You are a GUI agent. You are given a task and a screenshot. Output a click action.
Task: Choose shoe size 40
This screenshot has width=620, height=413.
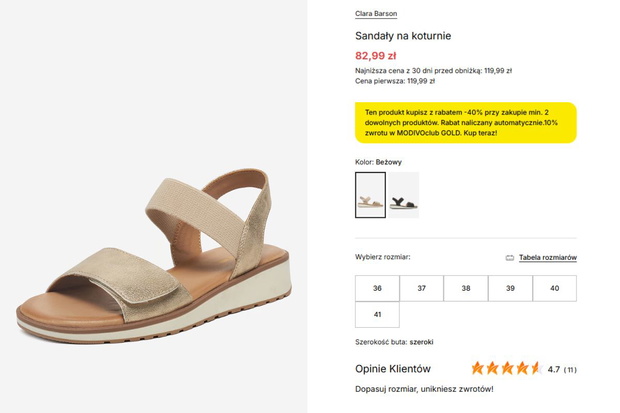pyautogui.click(x=554, y=288)
